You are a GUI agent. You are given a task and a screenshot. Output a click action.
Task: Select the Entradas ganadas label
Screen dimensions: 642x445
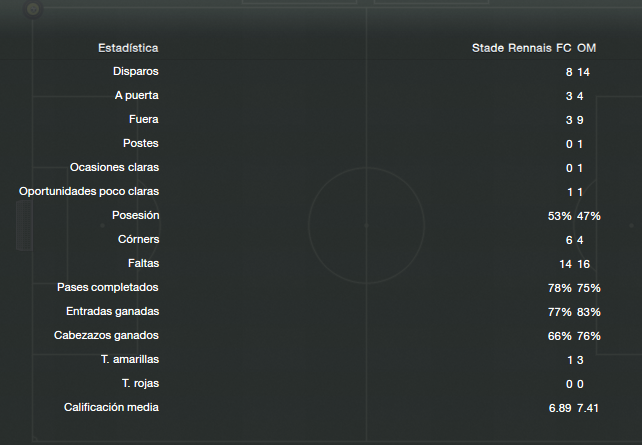tap(113, 312)
